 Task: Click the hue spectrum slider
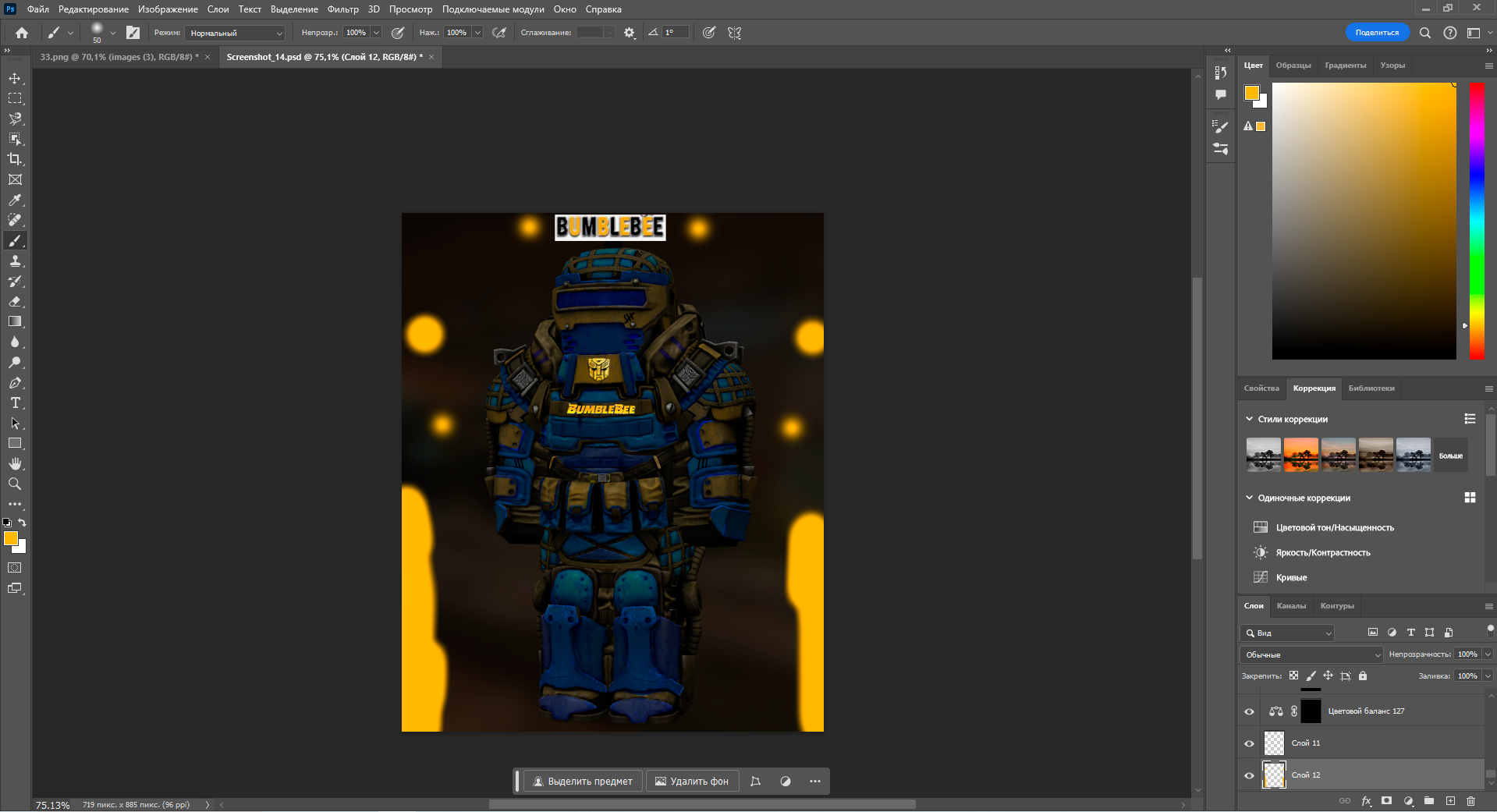1477,221
